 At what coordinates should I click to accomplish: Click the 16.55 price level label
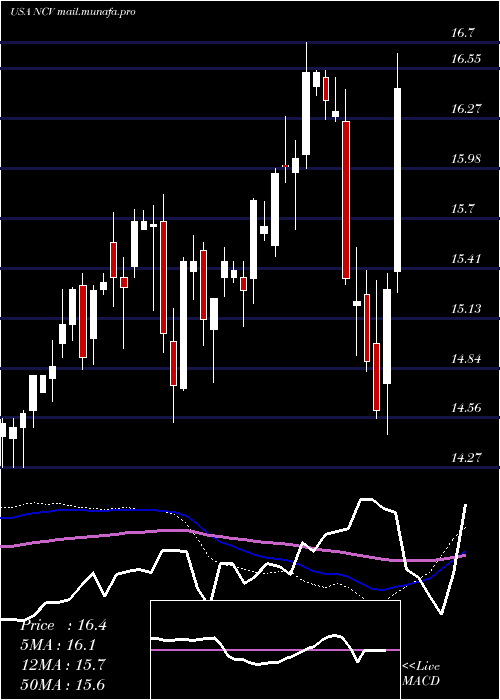tap(466, 58)
